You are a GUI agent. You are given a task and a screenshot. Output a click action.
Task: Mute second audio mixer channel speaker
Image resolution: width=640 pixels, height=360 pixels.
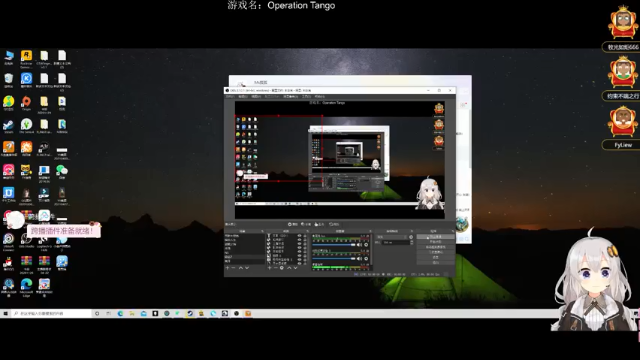pos(359,259)
